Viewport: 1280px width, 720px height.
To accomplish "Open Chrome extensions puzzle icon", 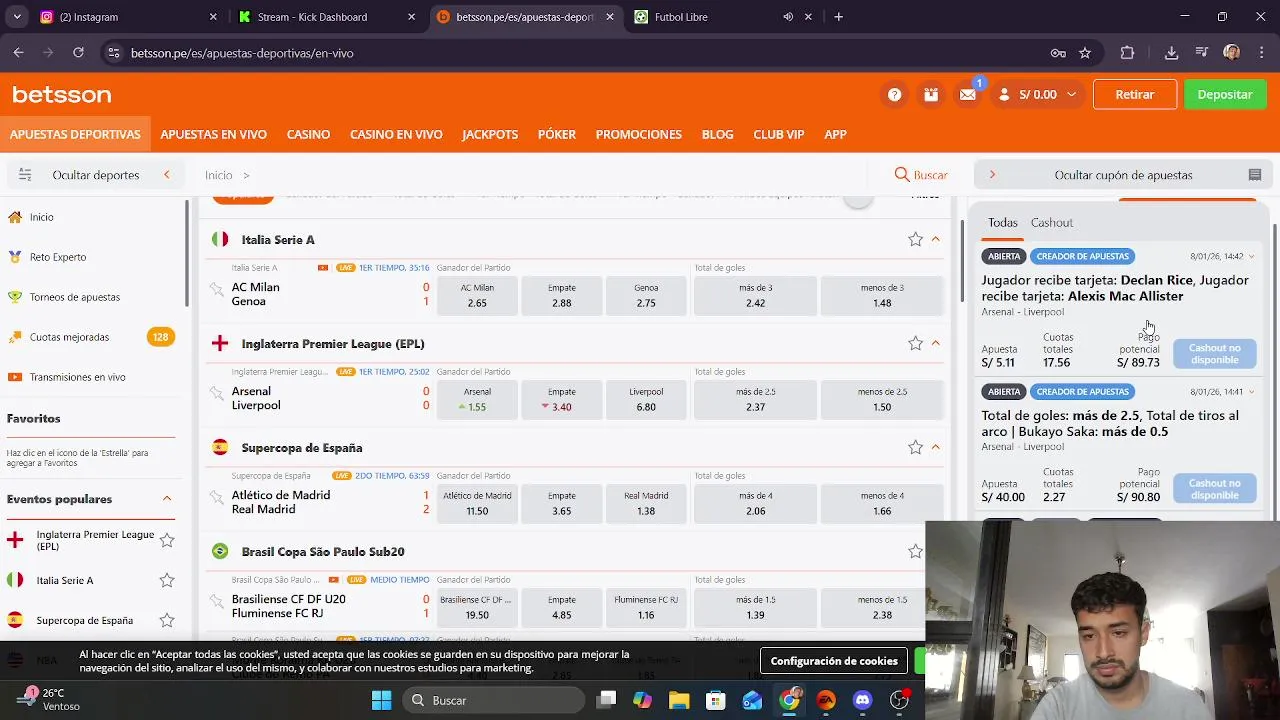I will 1127,53.
